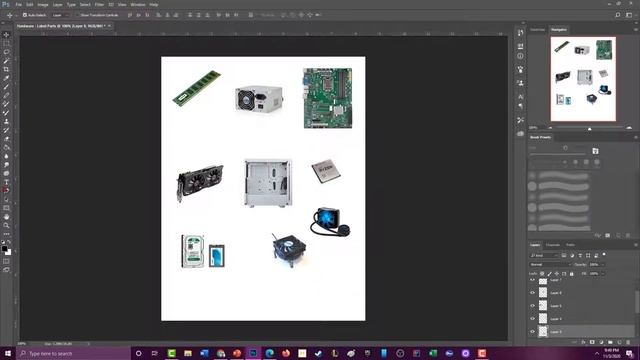
Task: Select the Hand tool
Action: click(x=6, y=217)
